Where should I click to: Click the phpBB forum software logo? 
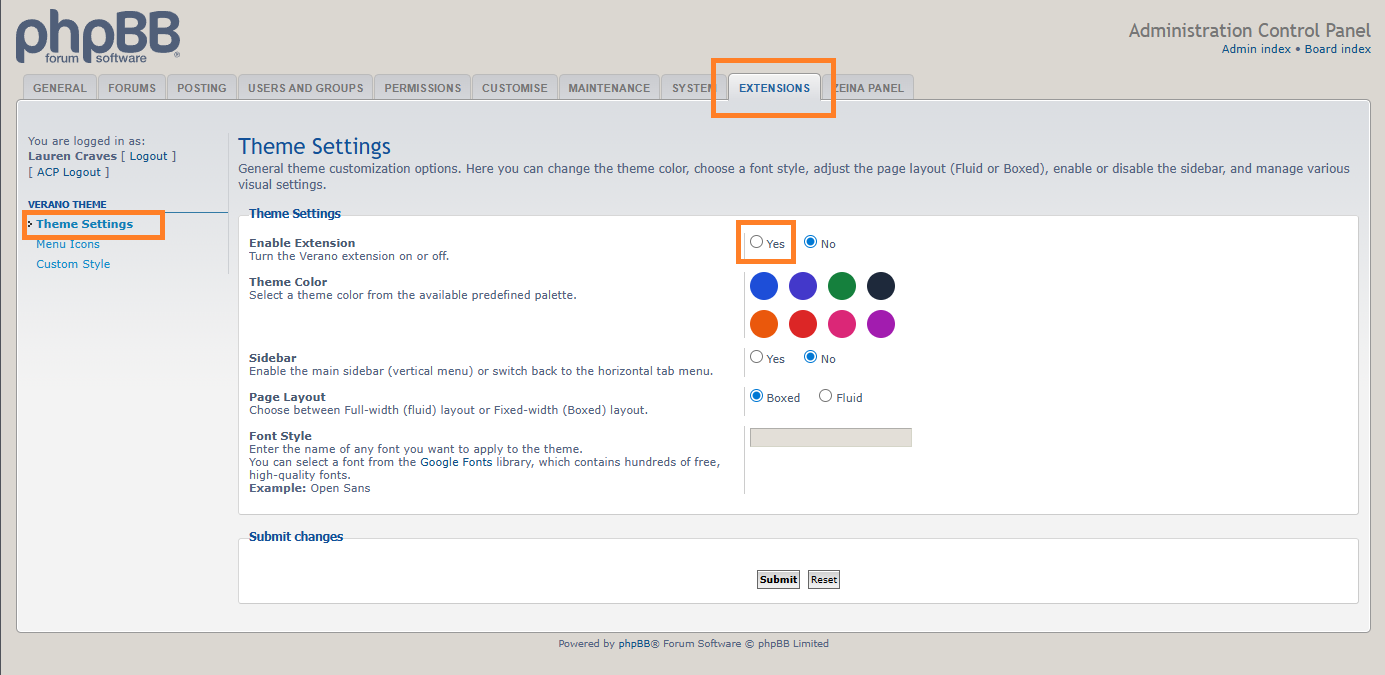(x=97, y=37)
